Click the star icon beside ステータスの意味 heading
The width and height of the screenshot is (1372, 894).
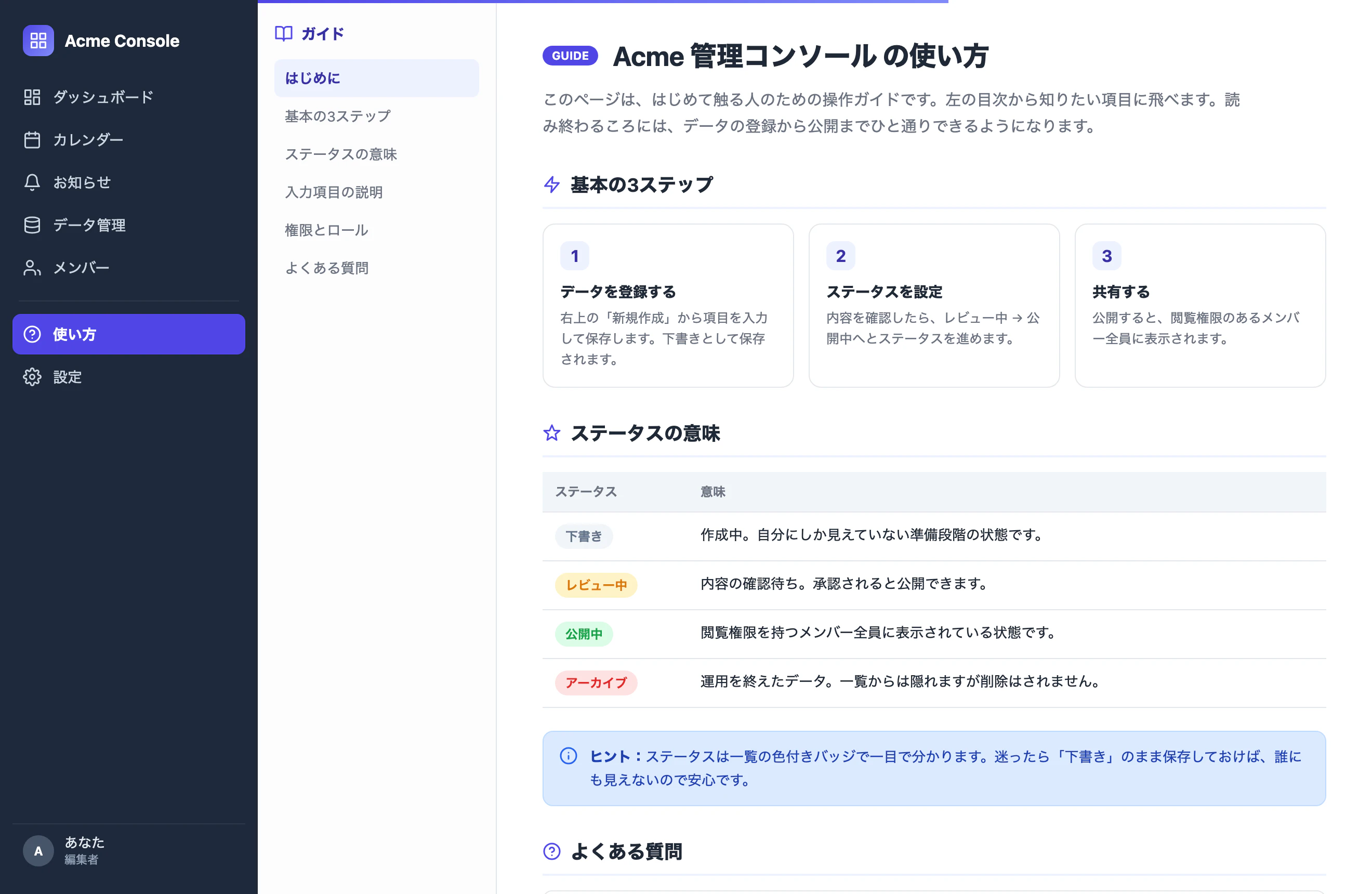552,433
